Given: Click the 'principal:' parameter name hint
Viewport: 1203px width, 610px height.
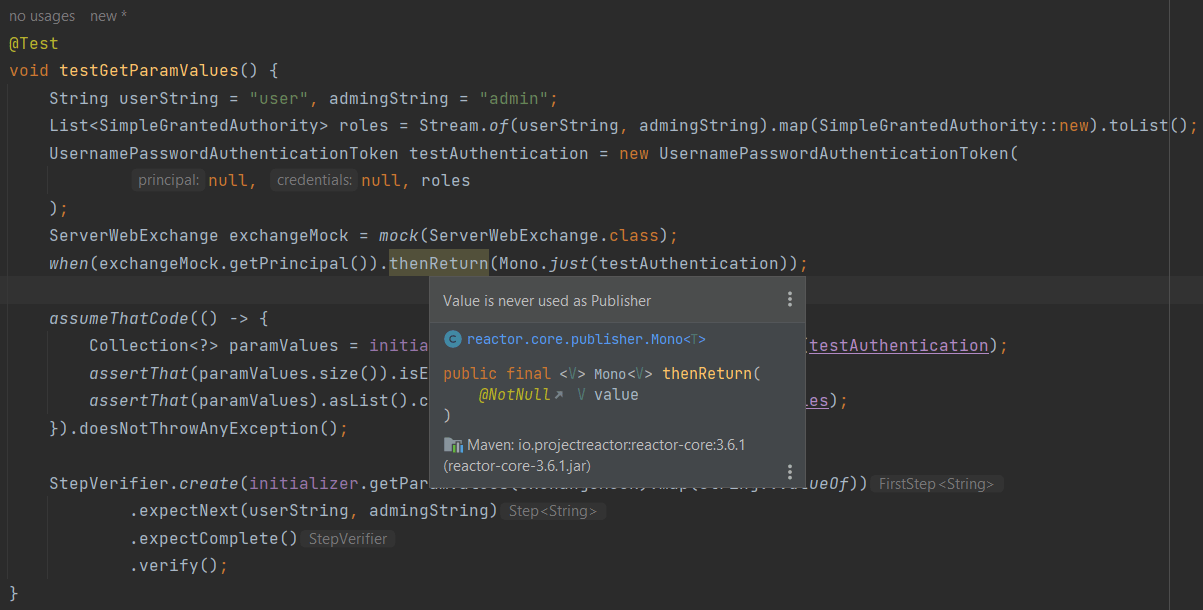Looking at the screenshot, I should click(x=169, y=180).
